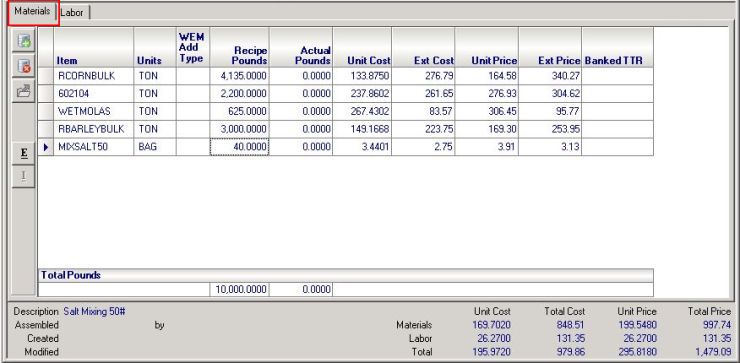Click the ext cost 223.75 cell

click(423, 129)
